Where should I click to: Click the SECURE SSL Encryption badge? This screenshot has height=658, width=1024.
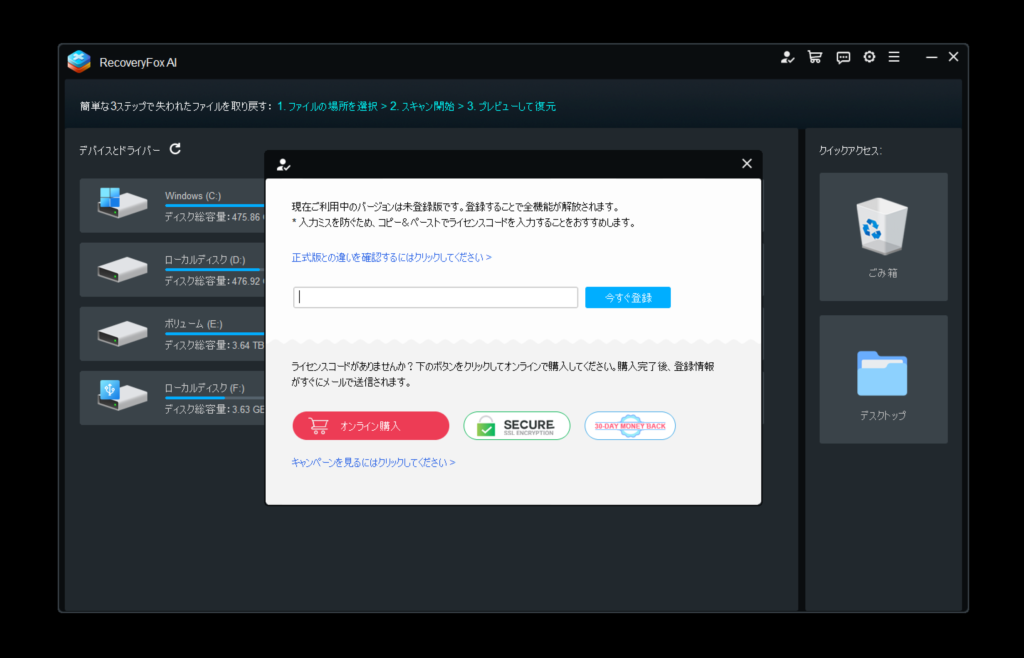pos(517,426)
